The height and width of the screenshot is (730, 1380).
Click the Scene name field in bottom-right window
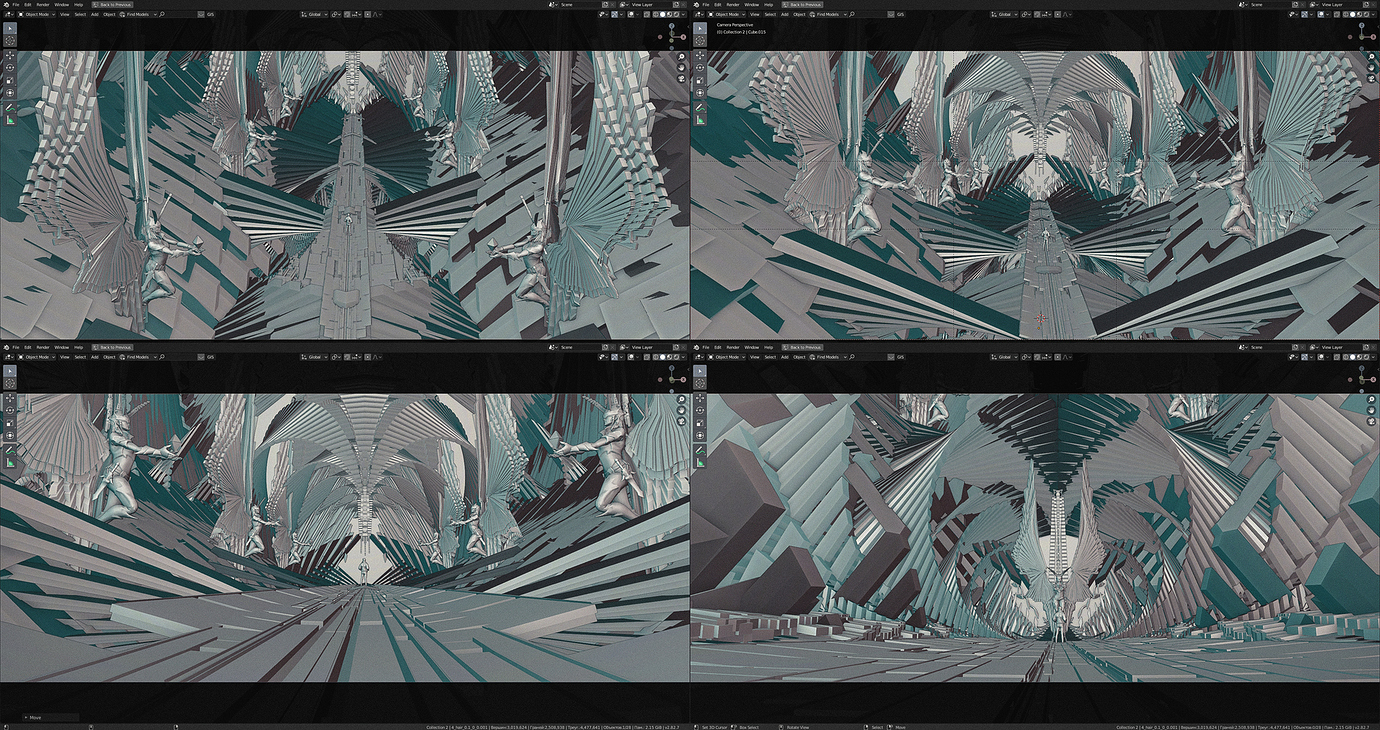(x=1270, y=347)
